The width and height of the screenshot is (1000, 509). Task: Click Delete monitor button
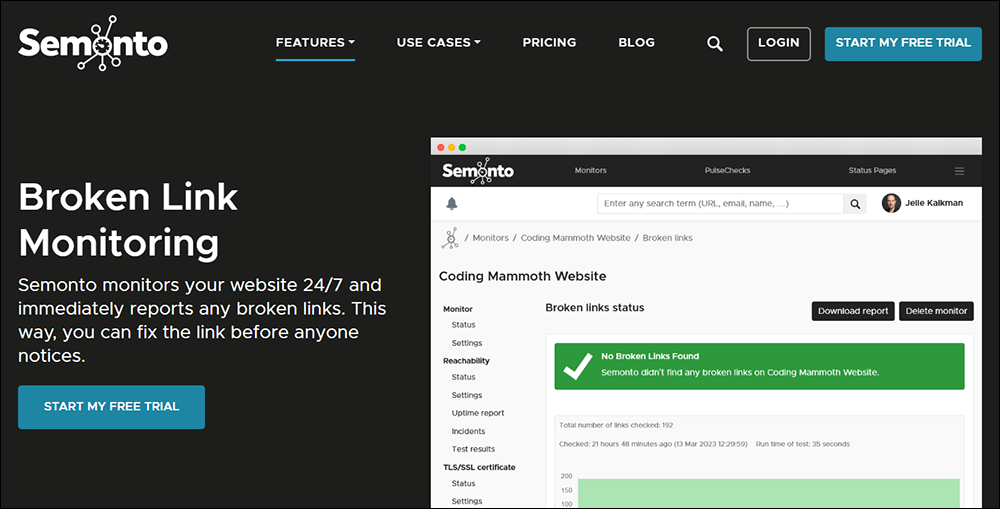click(x=936, y=311)
